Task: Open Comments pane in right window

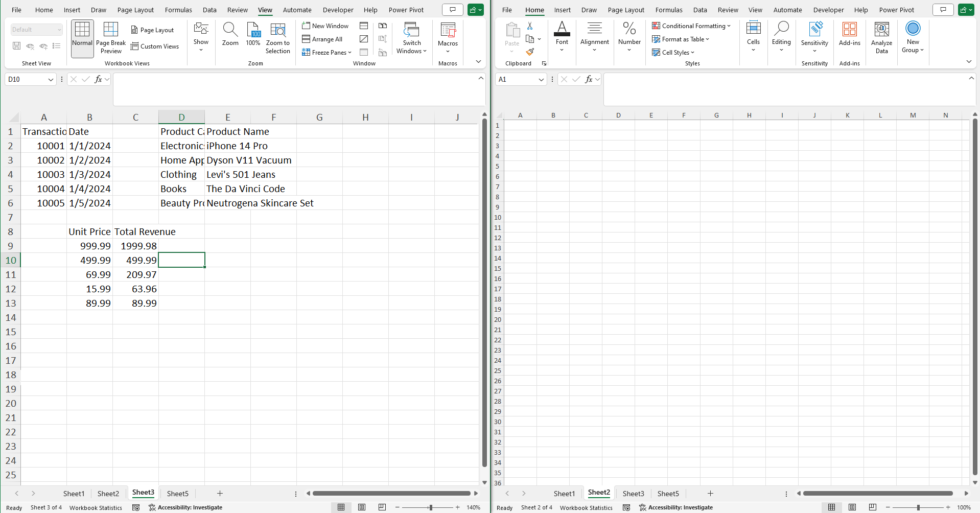Action: [x=942, y=10]
